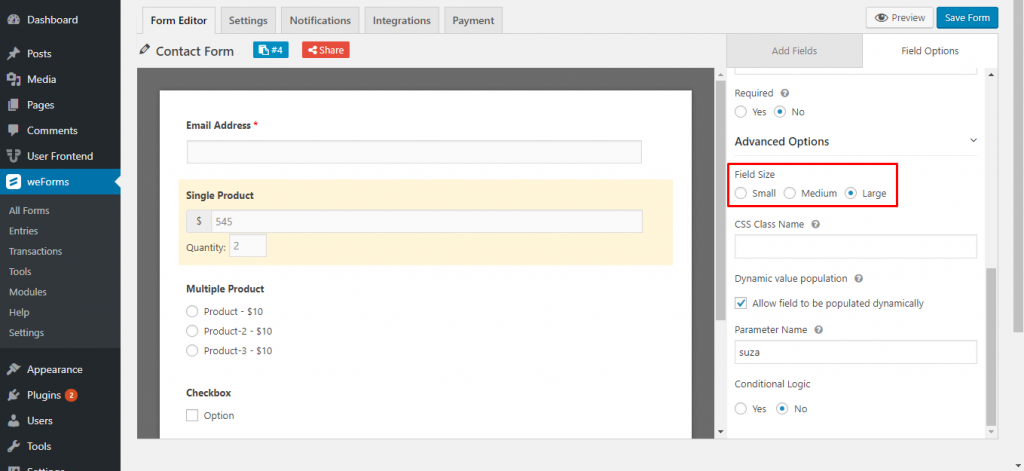Viewport: 1024px width, 471px height.
Task: Click the Required help question icon
Action: point(785,93)
